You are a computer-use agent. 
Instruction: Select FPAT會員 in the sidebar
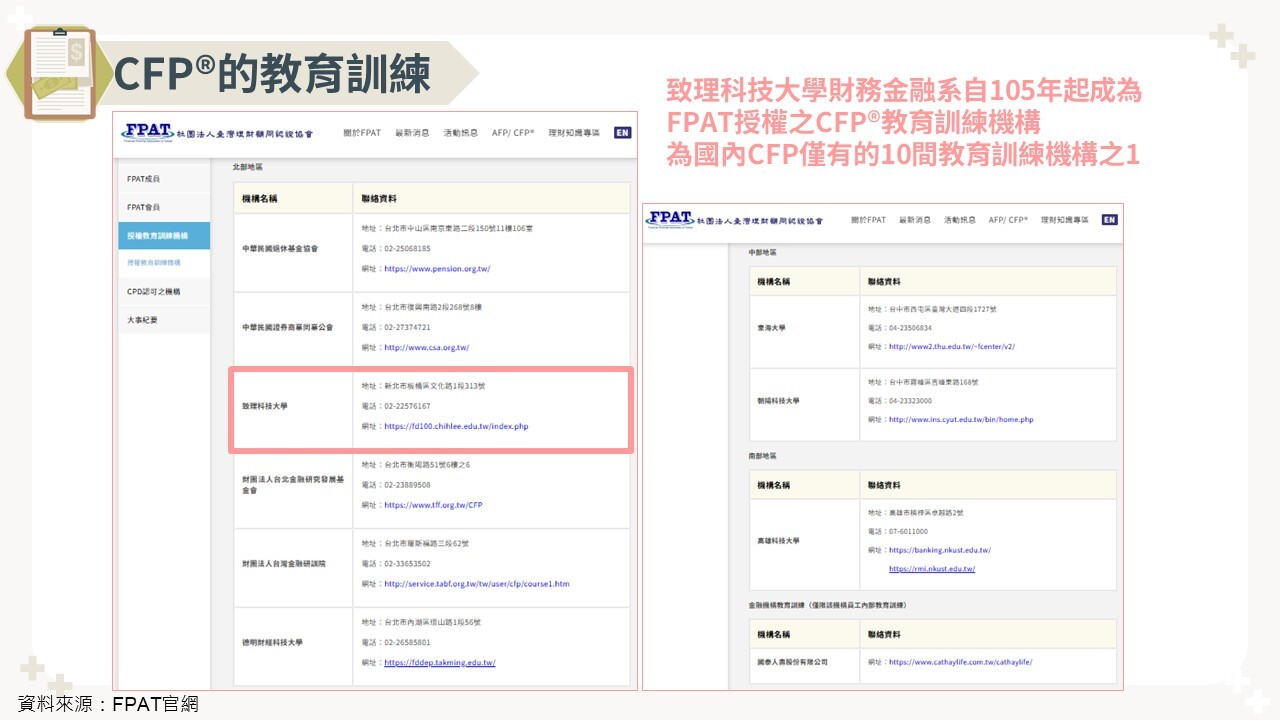click(164, 207)
